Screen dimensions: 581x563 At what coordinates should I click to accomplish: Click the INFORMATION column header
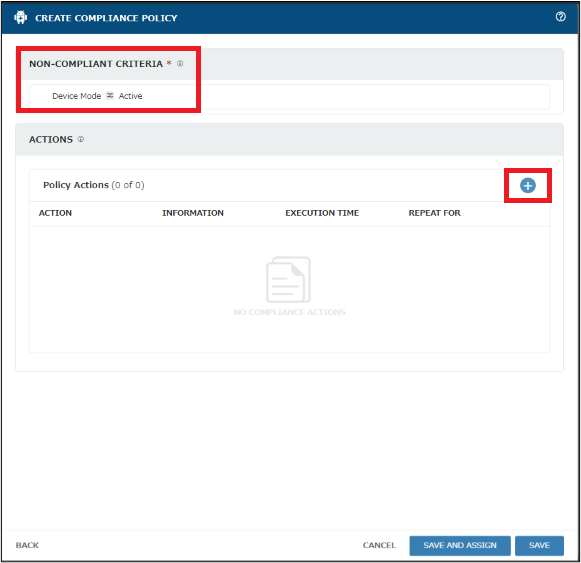click(193, 213)
